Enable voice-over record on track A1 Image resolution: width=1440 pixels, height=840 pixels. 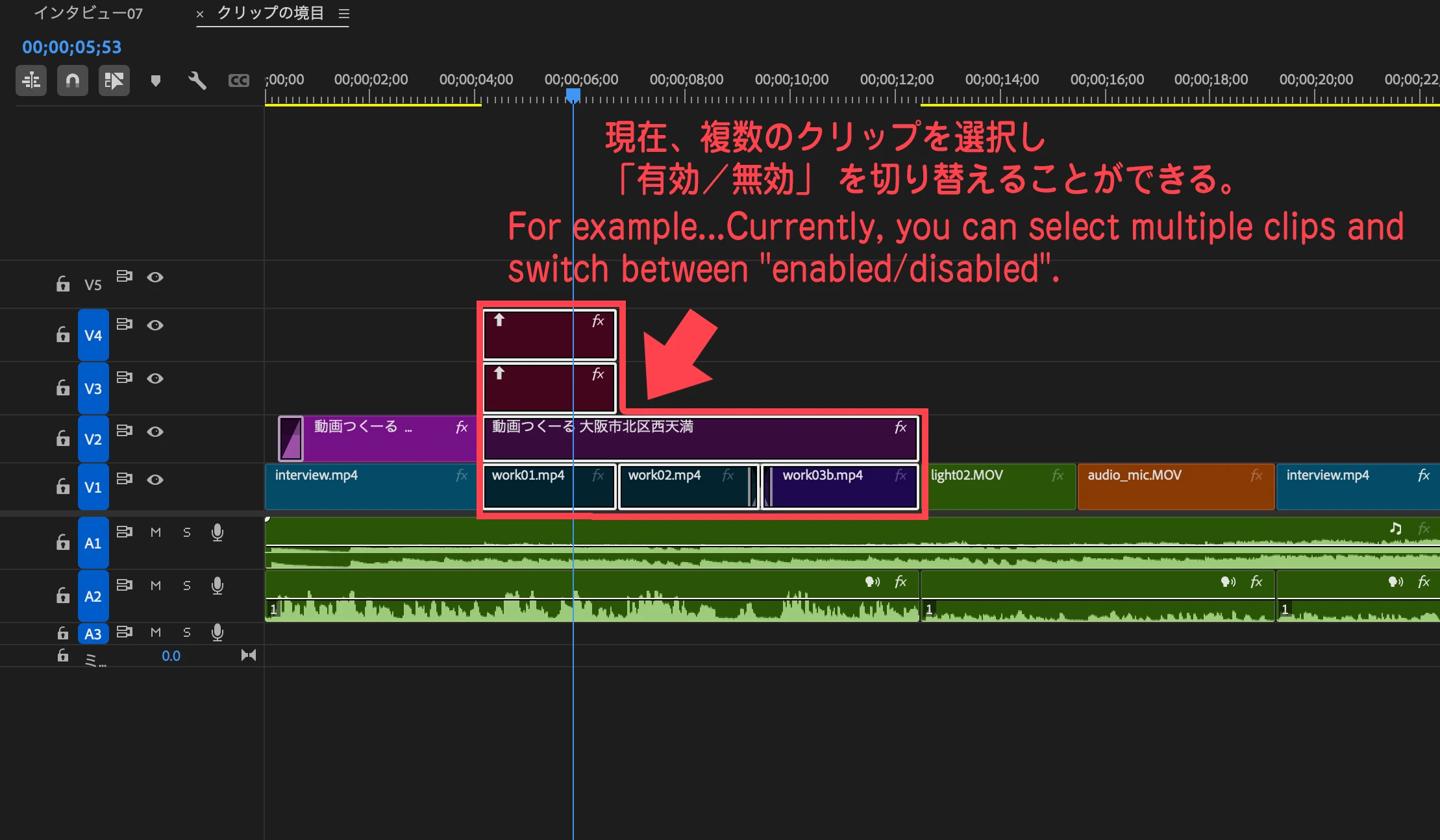coord(217,533)
